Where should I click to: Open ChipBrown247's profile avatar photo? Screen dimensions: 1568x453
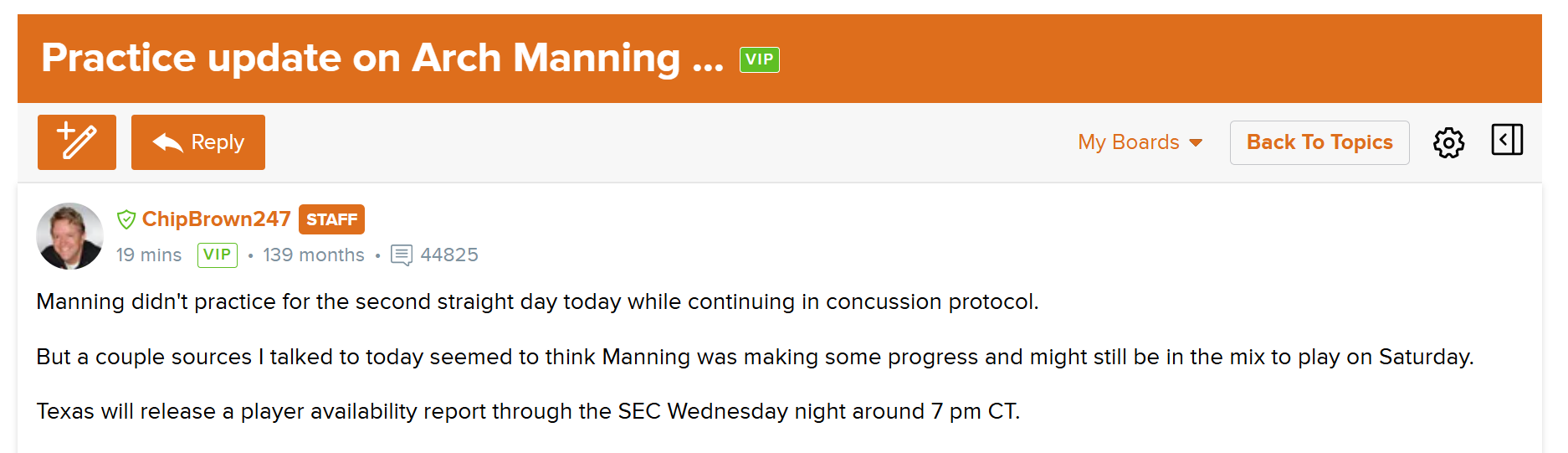(70, 236)
